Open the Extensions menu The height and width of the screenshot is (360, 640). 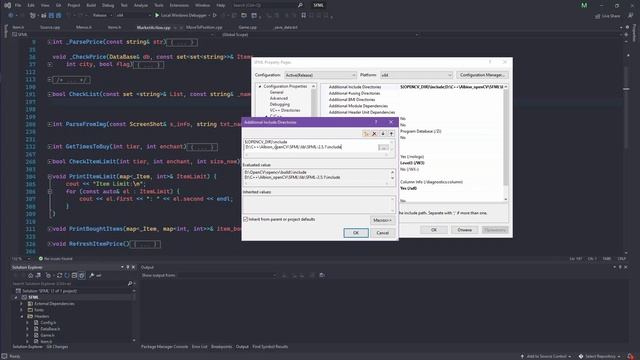(179, 5)
